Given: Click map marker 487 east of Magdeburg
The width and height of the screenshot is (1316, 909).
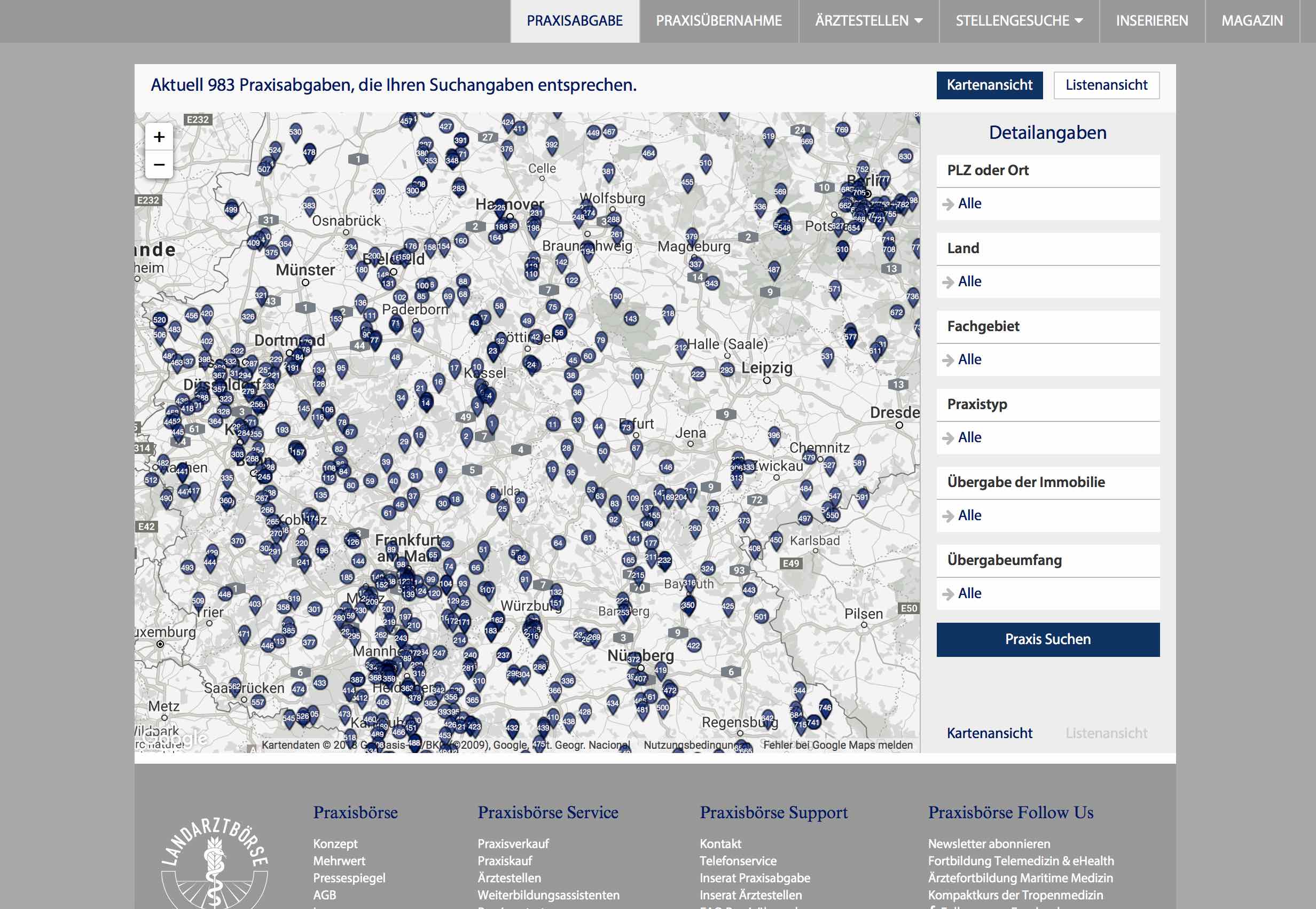Looking at the screenshot, I should [773, 270].
